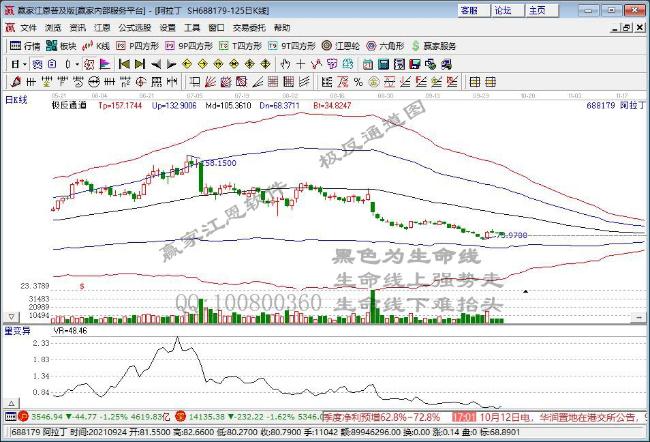Image resolution: width=650 pixels, height=442 pixels.
Task: Click the red 极 indicator icon
Action: click(88, 64)
